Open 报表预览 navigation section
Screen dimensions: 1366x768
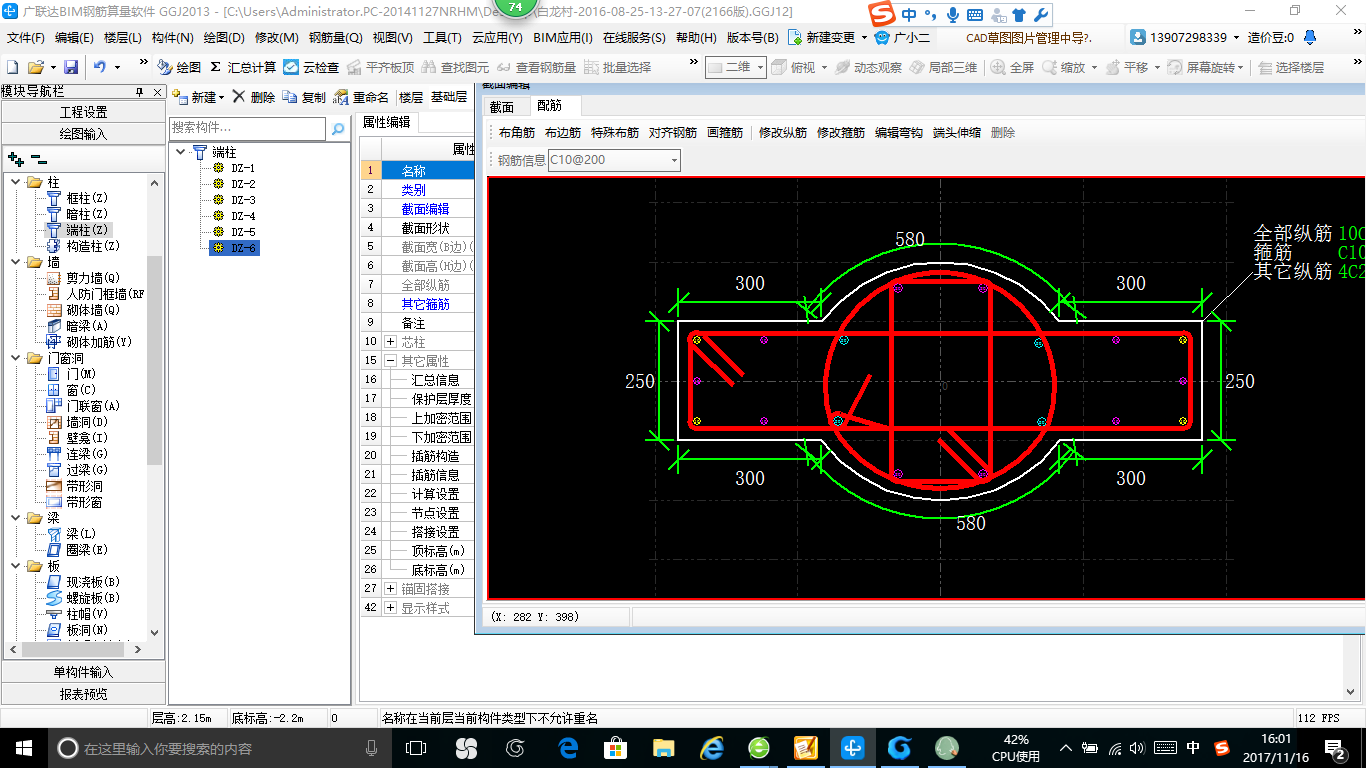coord(83,694)
